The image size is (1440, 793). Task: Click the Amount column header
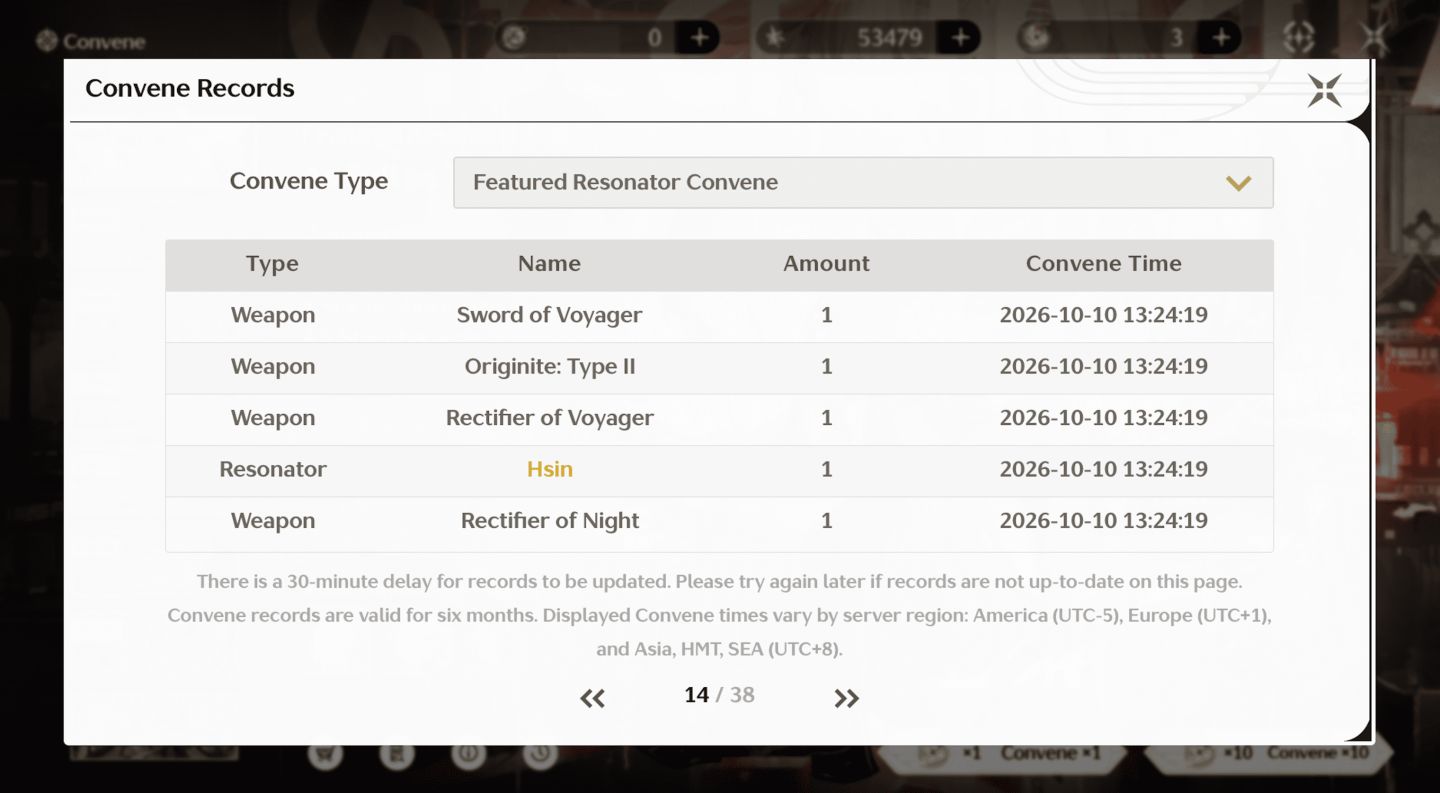(826, 264)
